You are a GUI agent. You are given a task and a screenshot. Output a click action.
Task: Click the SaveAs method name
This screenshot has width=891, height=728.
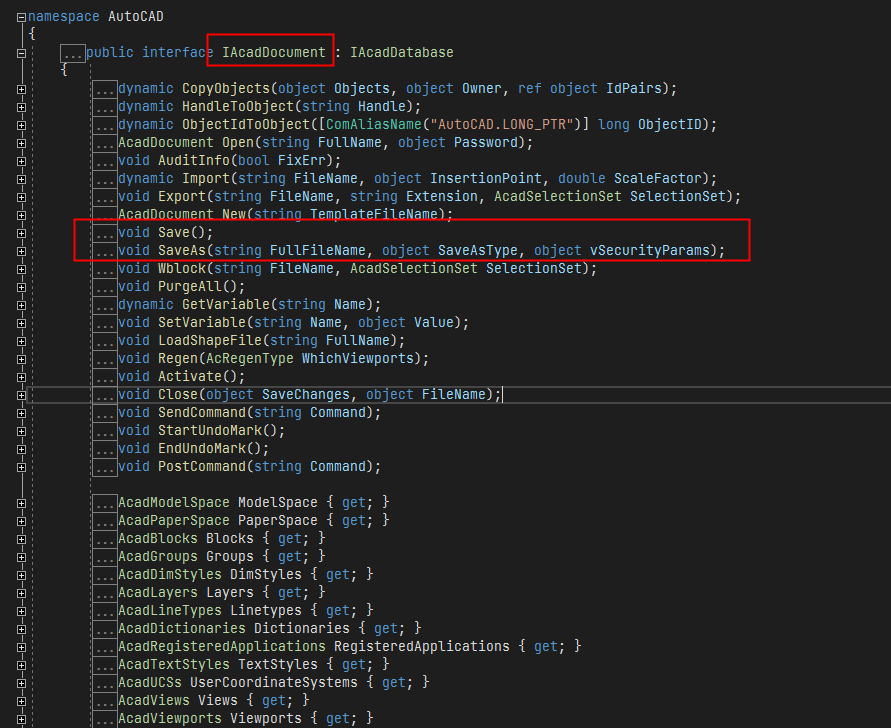pyautogui.click(x=186, y=250)
